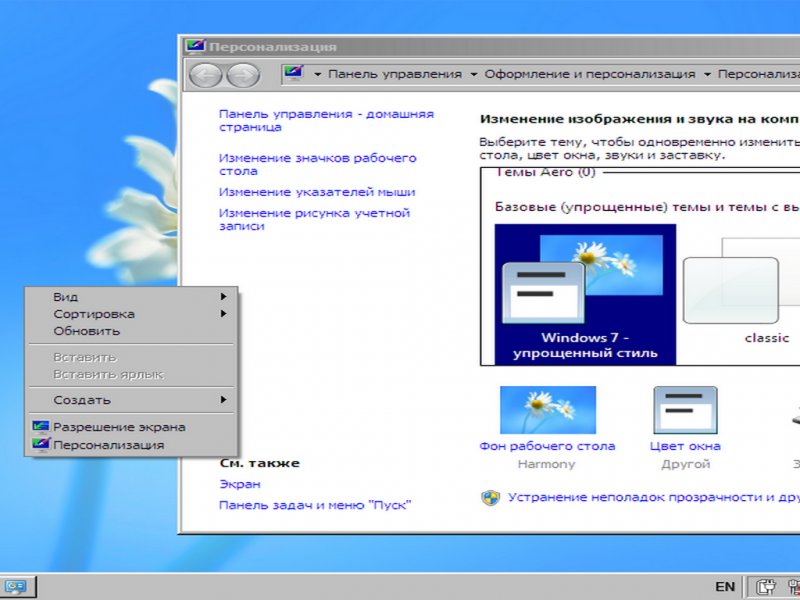This screenshot has width=800, height=600.
Task: Open the Сортировка submenu
Action: (131, 314)
